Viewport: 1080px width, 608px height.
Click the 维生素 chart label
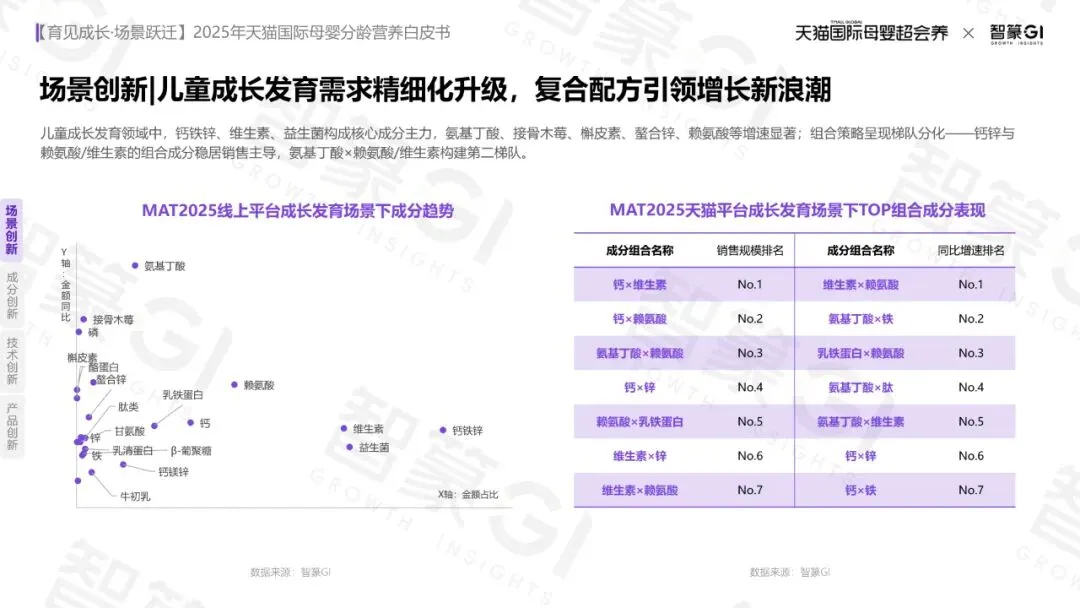368,429
